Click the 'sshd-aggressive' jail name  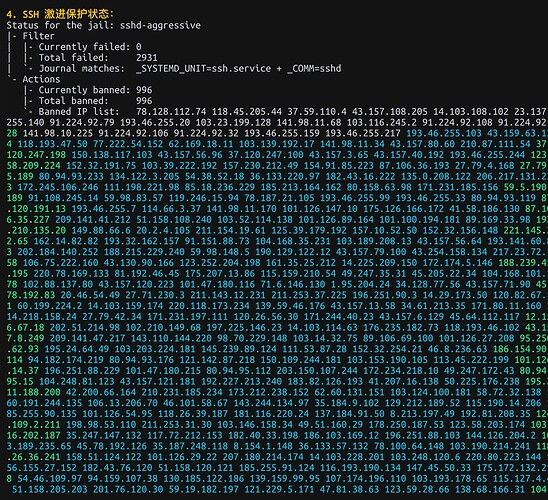pyautogui.click(x=160, y=25)
